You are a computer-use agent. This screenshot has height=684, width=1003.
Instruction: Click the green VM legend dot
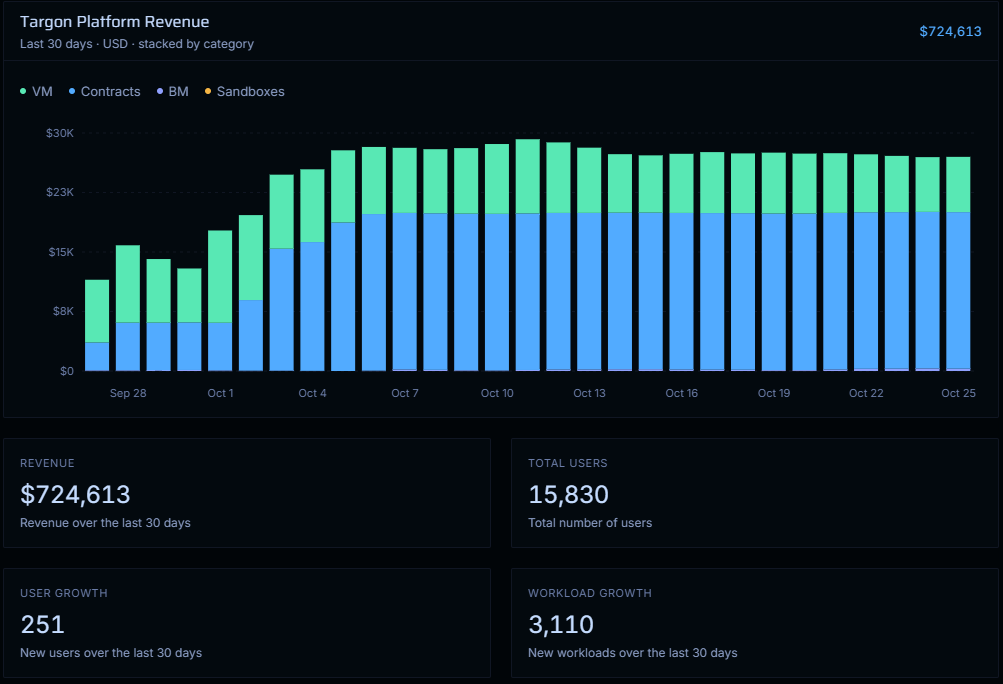pos(23,91)
